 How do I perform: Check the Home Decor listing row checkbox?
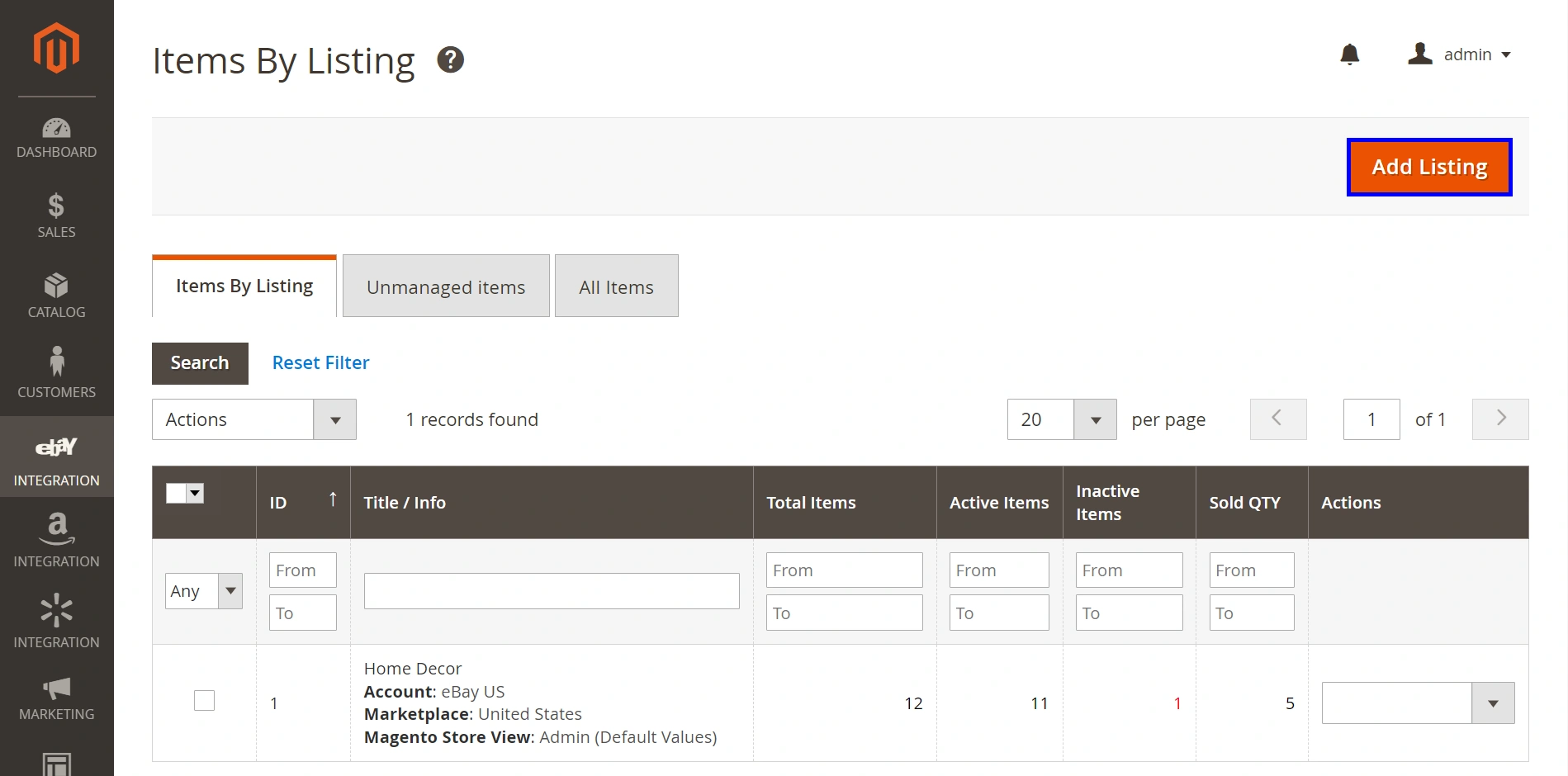[x=204, y=700]
